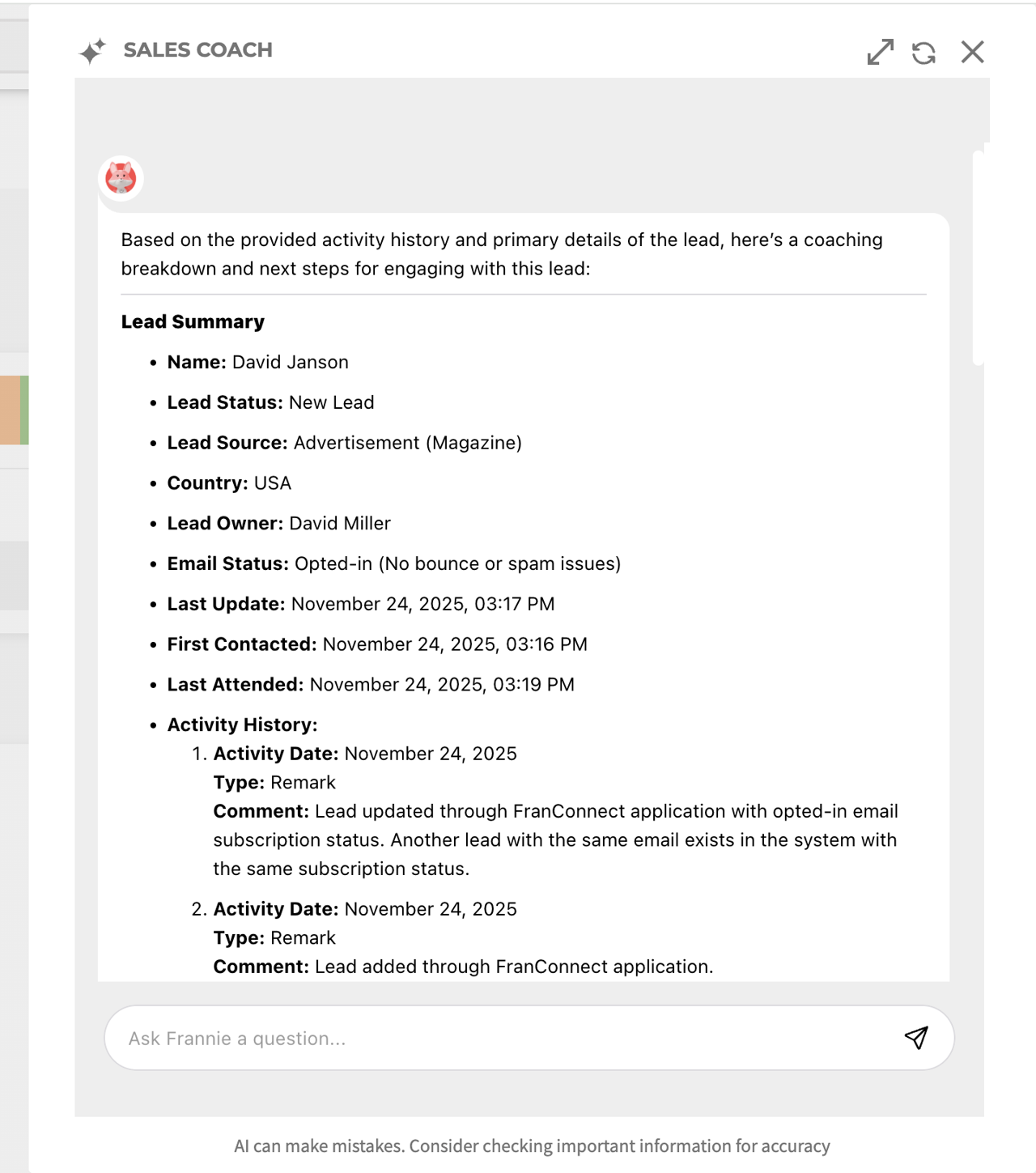Click the New Lead status text

(332, 402)
